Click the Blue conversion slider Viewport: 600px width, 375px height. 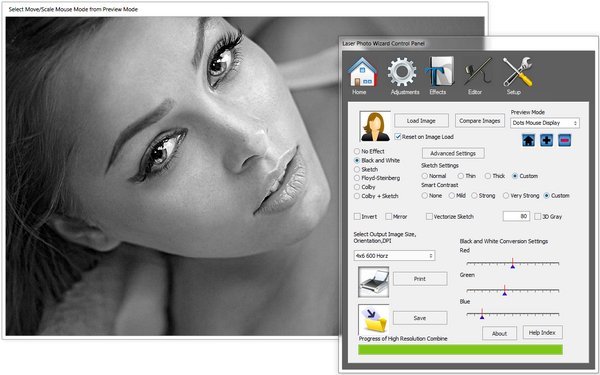click(x=513, y=314)
